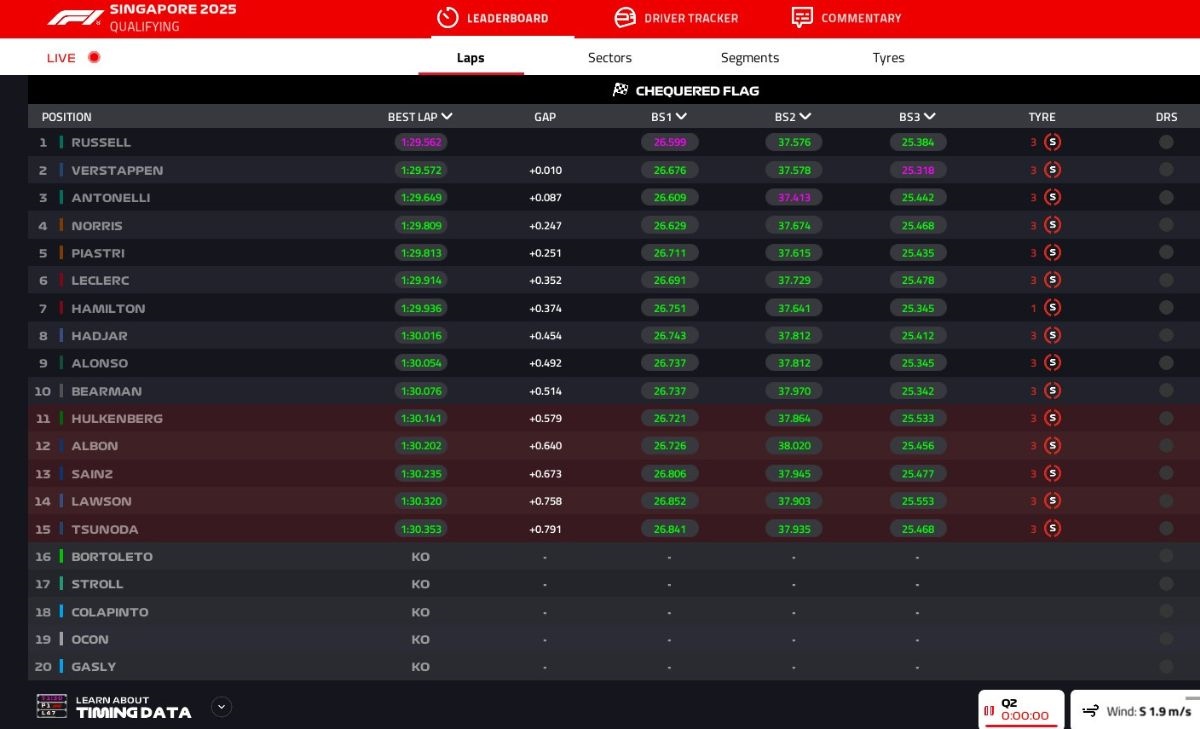Expand the Learn About Timing Data chevron
1200x729 pixels.
[x=222, y=707]
